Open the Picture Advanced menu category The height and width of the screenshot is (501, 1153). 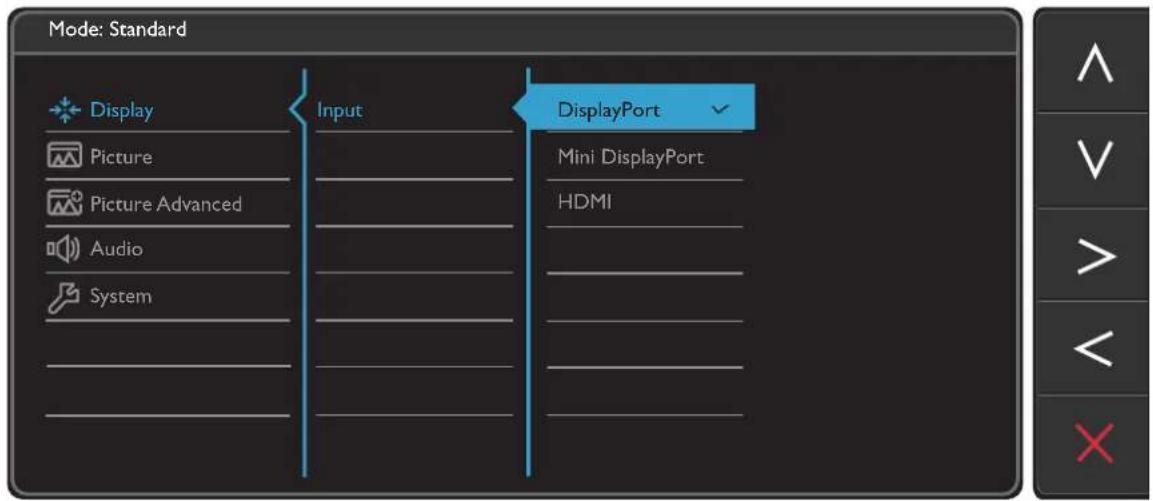tap(168, 203)
